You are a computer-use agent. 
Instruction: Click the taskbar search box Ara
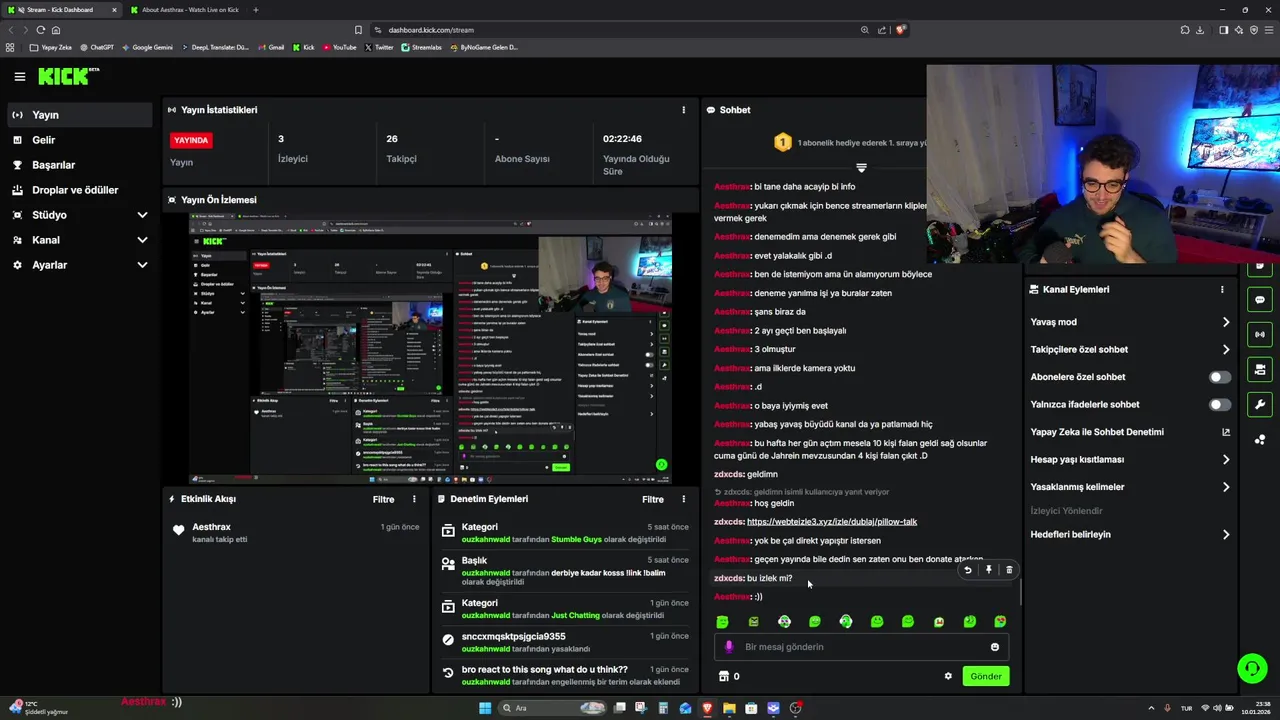(553, 708)
